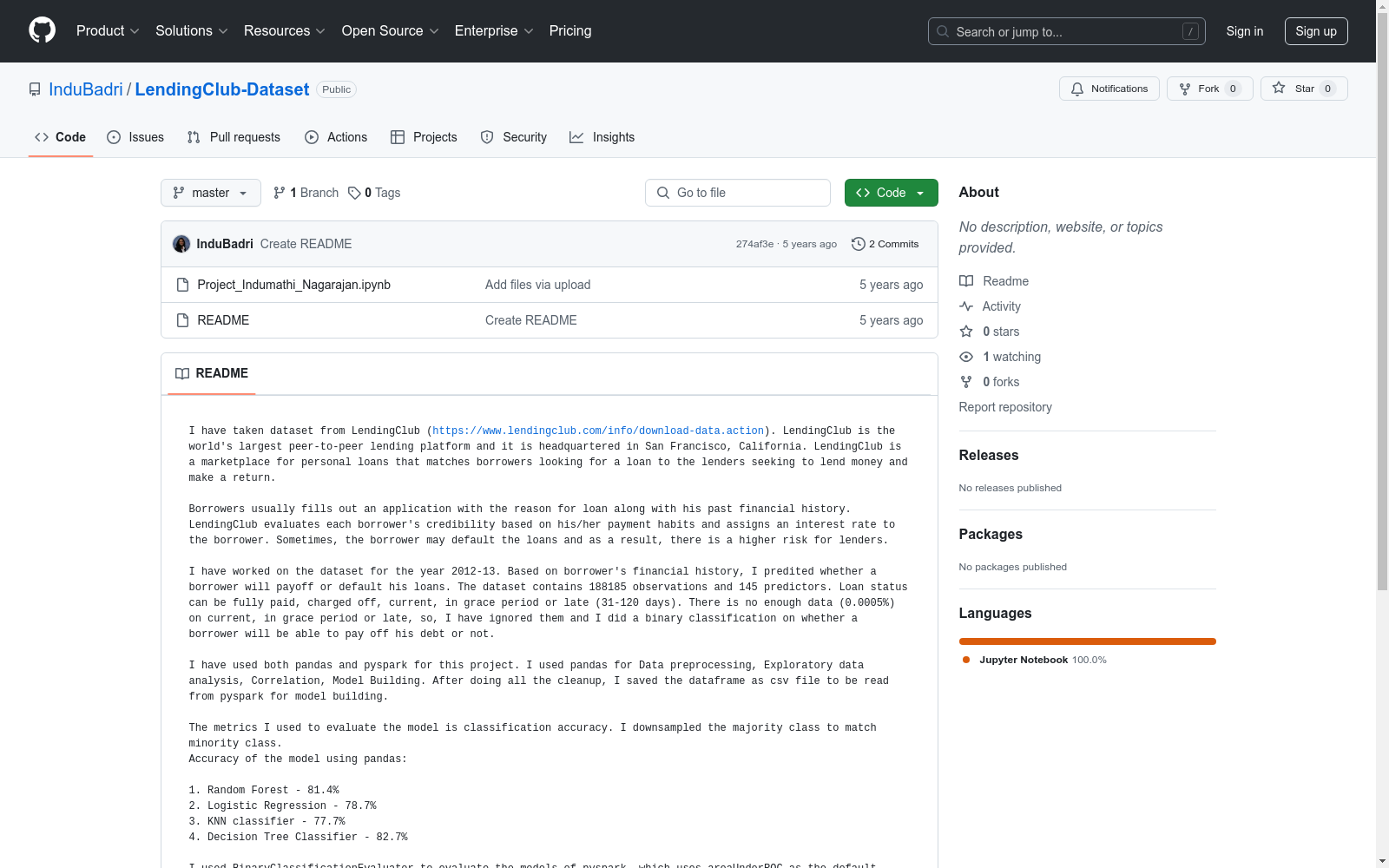
Task: Switch to the Actions tab
Action: click(336, 137)
